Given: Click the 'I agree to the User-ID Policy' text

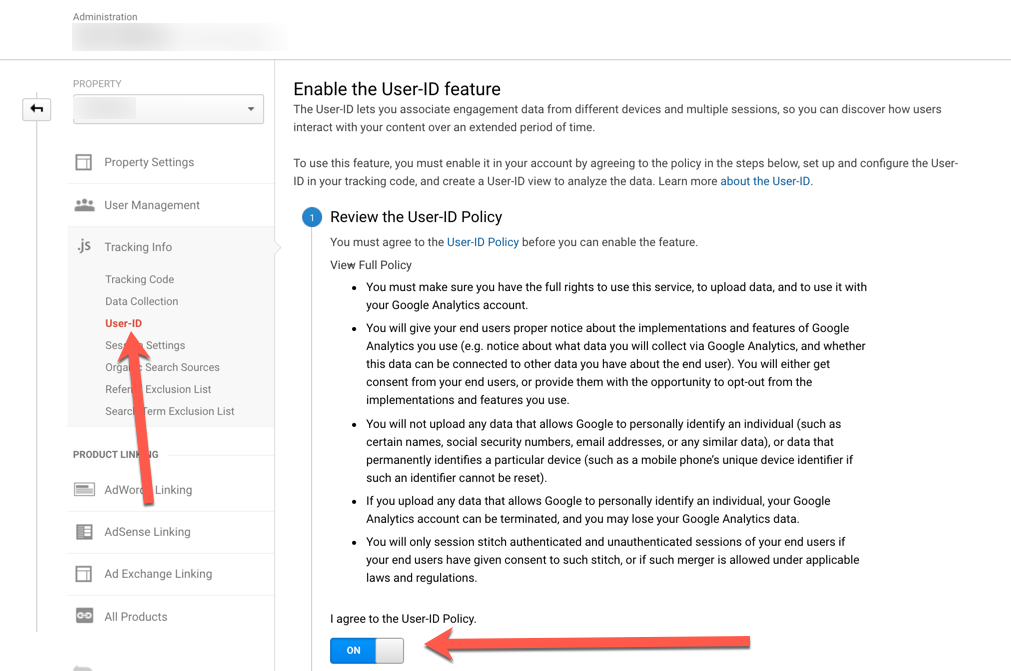Looking at the screenshot, I should (403, 619).
